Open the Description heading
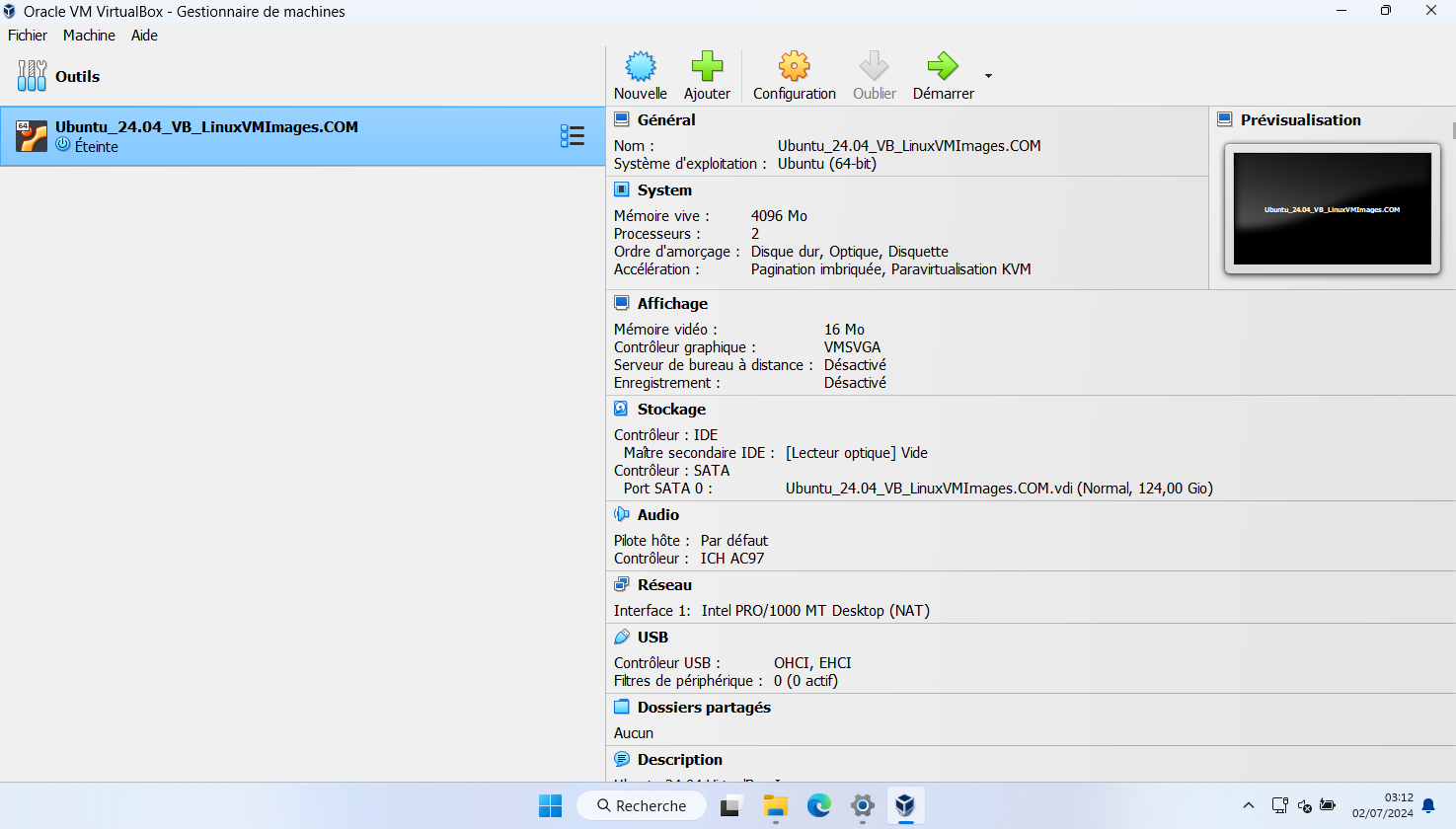The width and height of the screenshot is (1456, 829). point(680,759)
